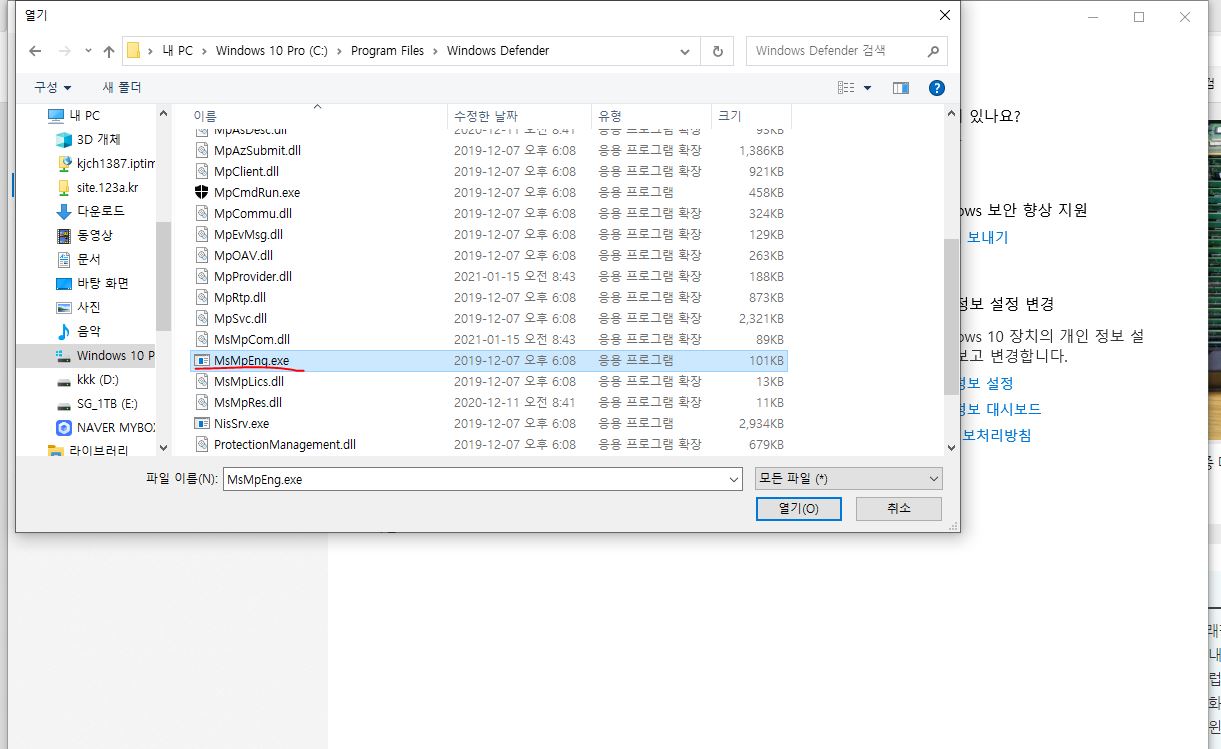This screenshot has width=1221, height=749.
Task: Click the site.123a.kr folder icon
Action: [63, 187]
